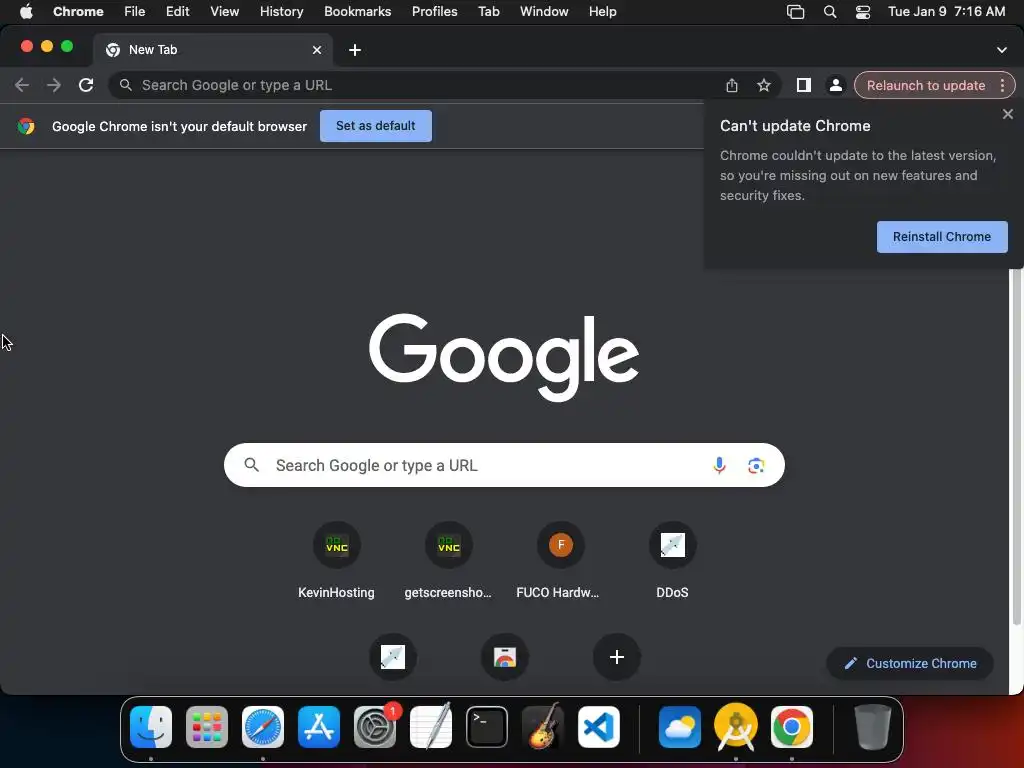Add a new shortcut tile
This screenshot has height=768, width=1024.
(616, 656)
